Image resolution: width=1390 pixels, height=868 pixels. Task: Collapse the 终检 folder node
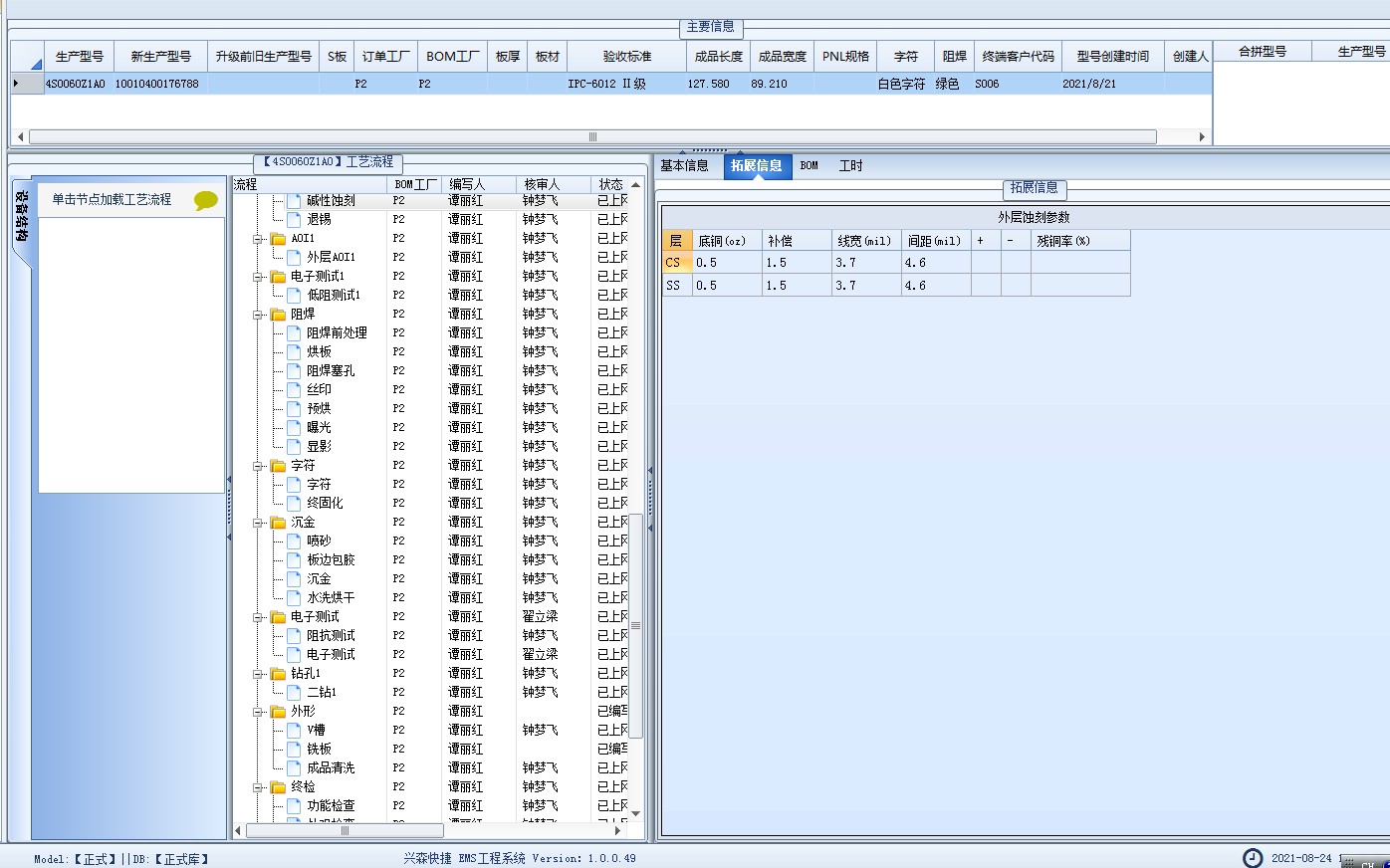coord(258,787)
